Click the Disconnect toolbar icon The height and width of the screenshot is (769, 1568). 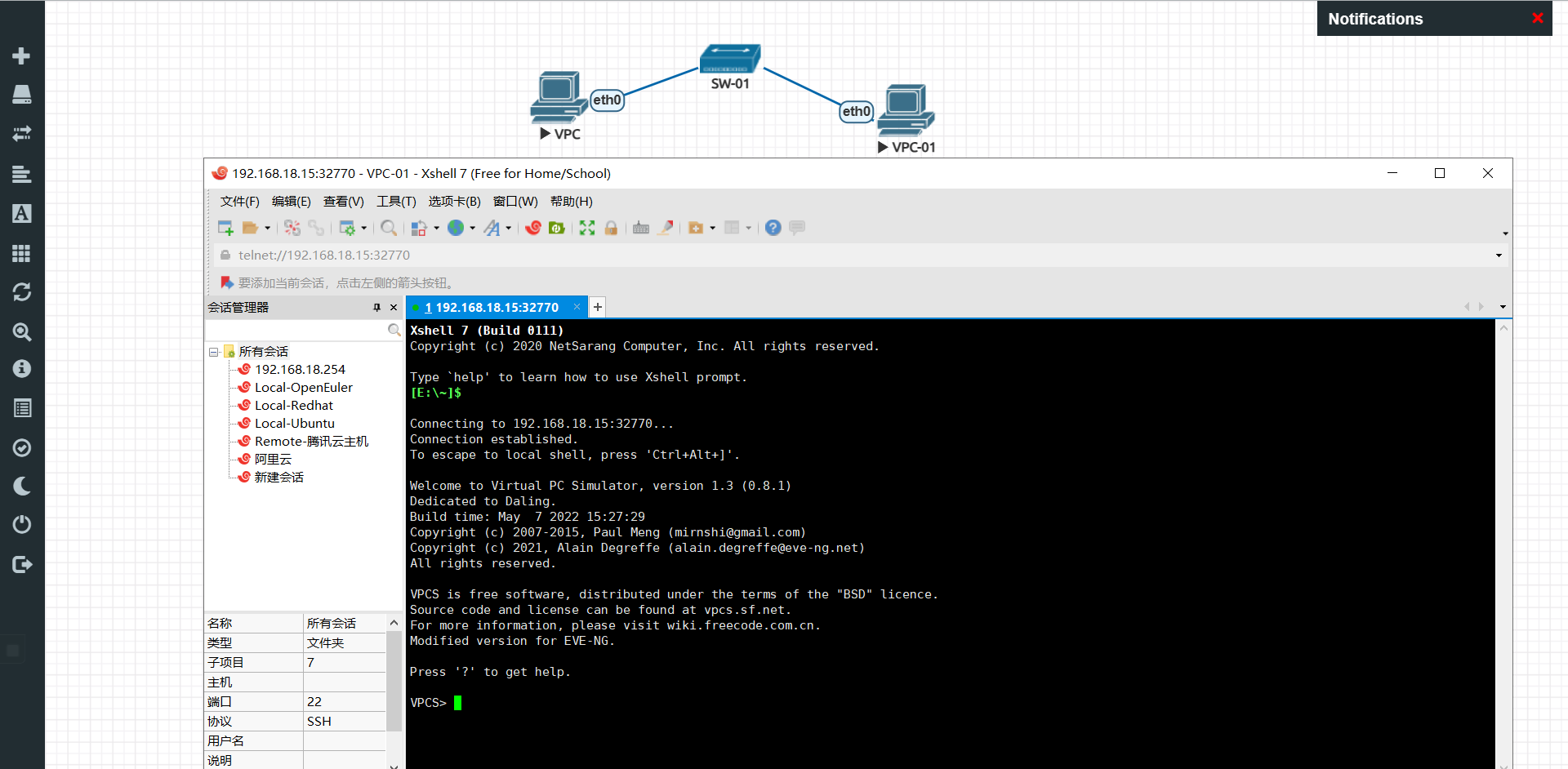pyautogui.click(x=292, y=228)
